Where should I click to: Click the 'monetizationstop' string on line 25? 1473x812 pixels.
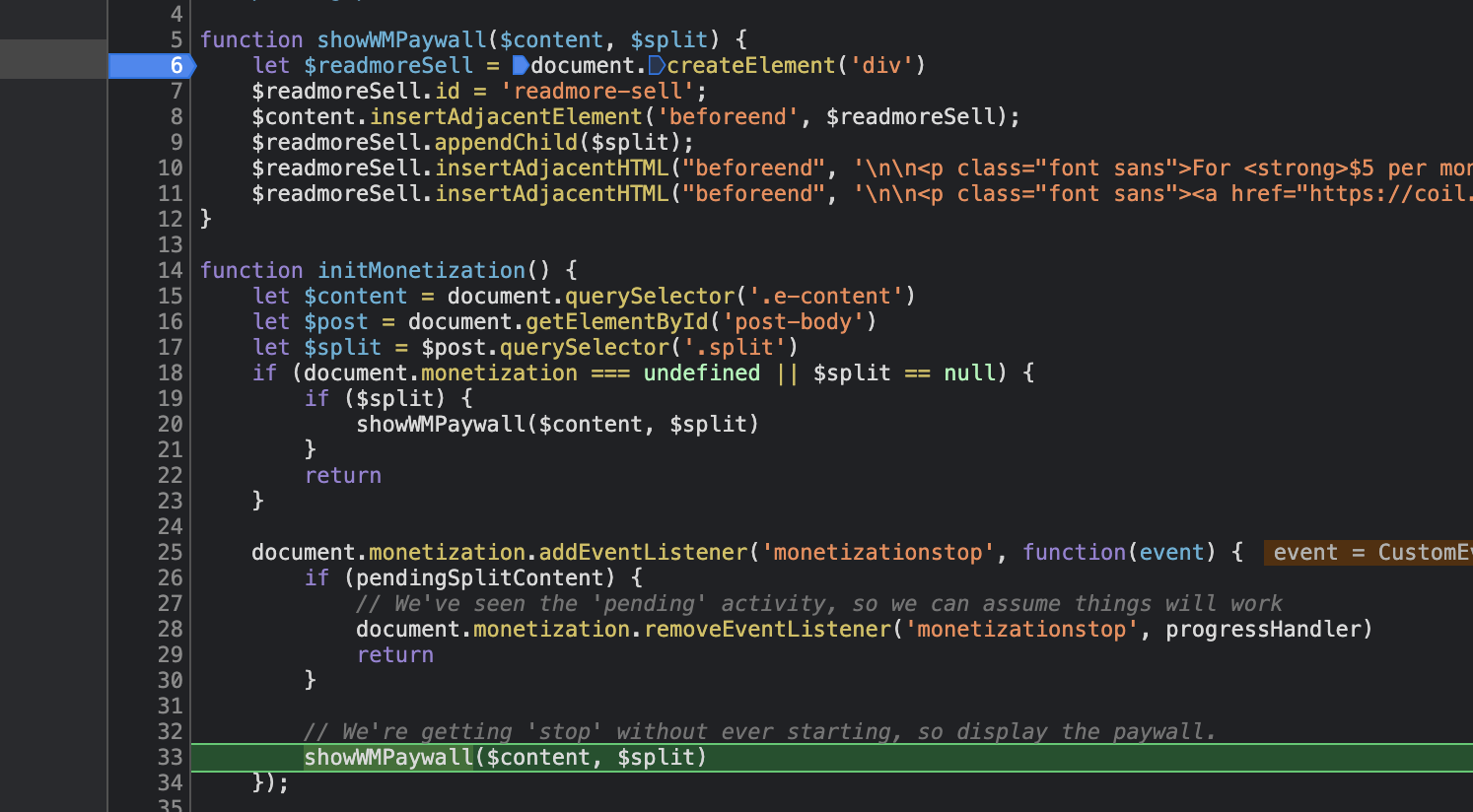pyautogui.click(x=877, y=552)
